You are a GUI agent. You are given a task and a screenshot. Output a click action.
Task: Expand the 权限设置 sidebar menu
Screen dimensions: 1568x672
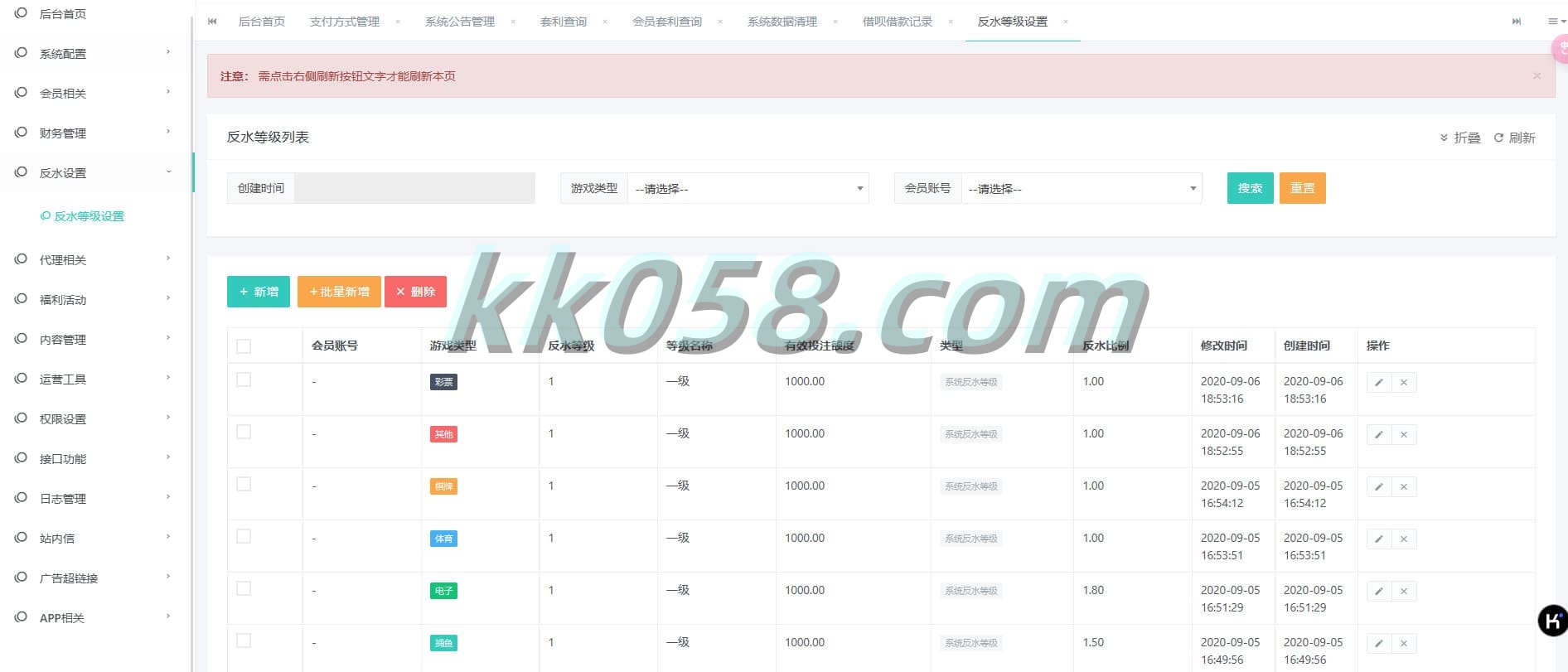[x=96, y=418]
